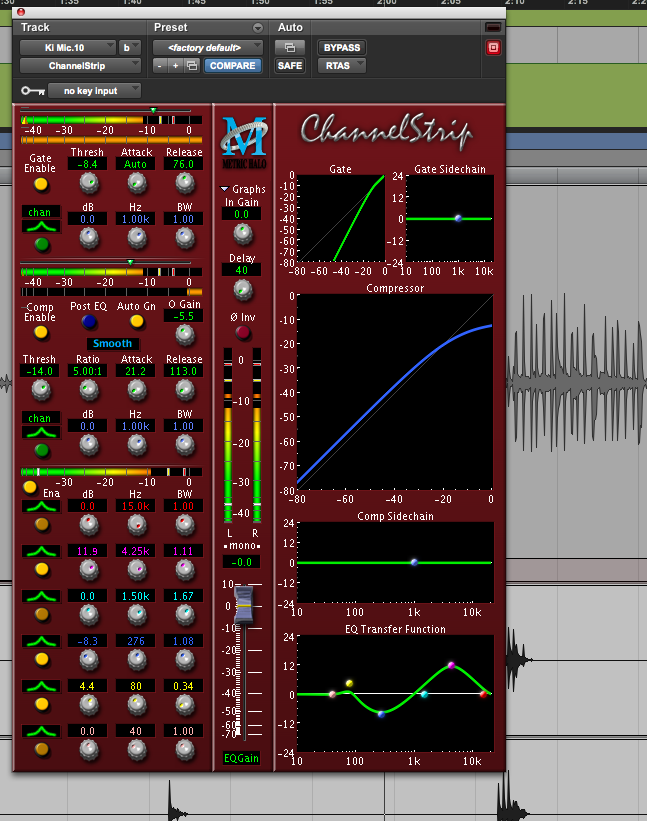Toggle gate sidechain filter enable green button
The width and height of the screenshot is (647, 821).
pyautogui.click(x=42, y=244)
